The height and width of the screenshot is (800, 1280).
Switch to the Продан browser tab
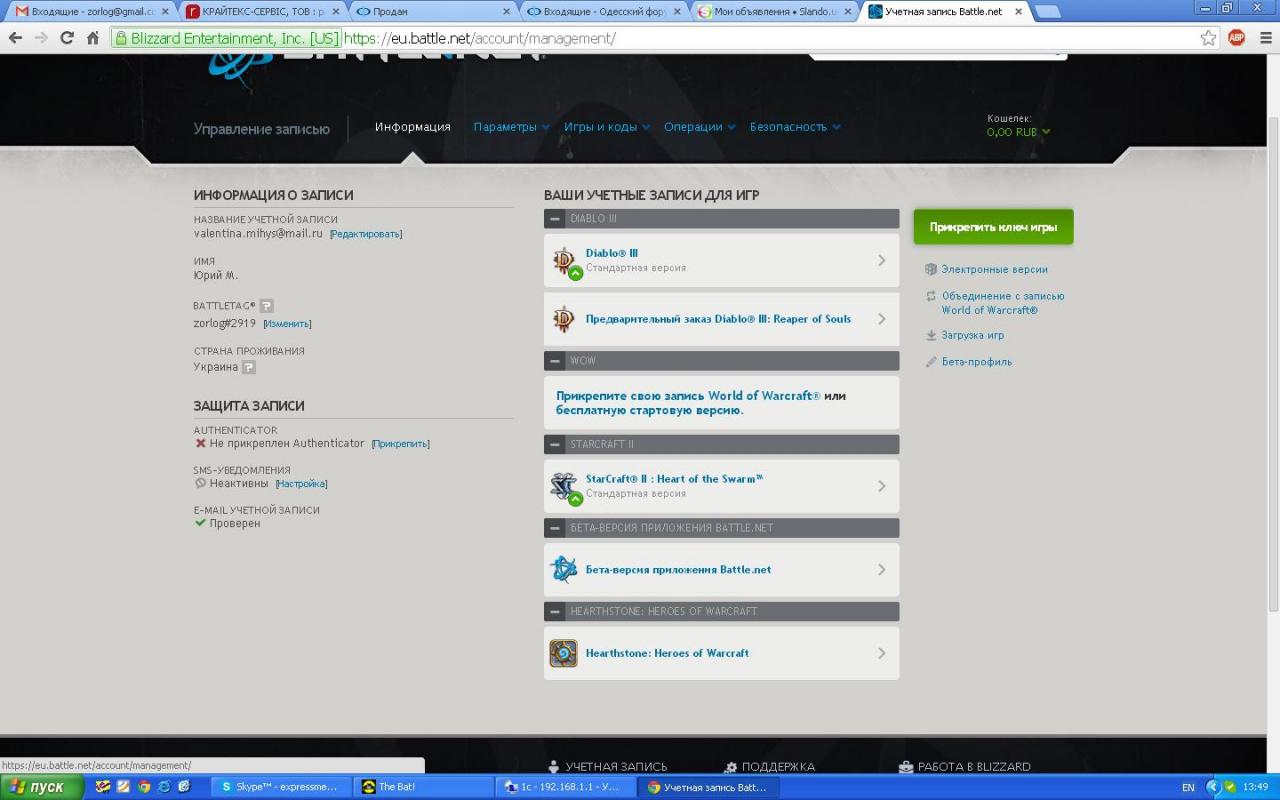click(x=433, y=12)
